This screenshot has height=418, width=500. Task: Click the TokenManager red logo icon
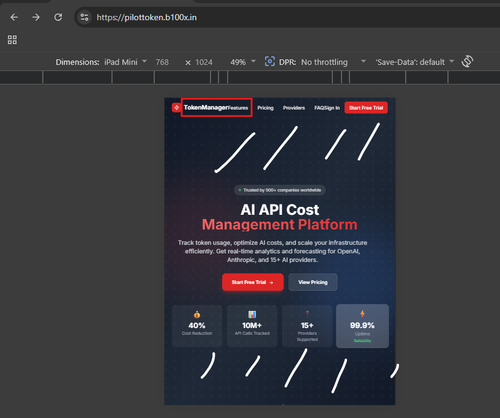click(176, 108)
